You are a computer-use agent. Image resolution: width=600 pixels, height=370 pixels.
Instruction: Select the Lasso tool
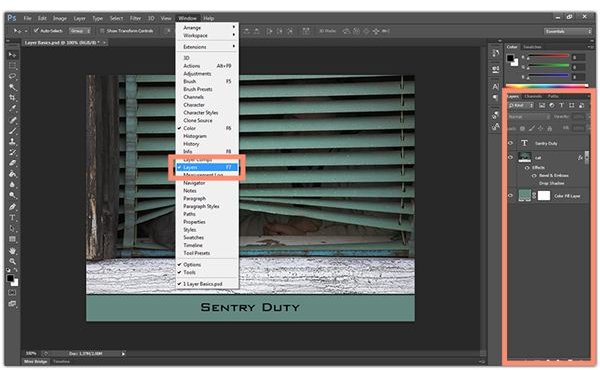pyautogui.click(x=12, y=77)
